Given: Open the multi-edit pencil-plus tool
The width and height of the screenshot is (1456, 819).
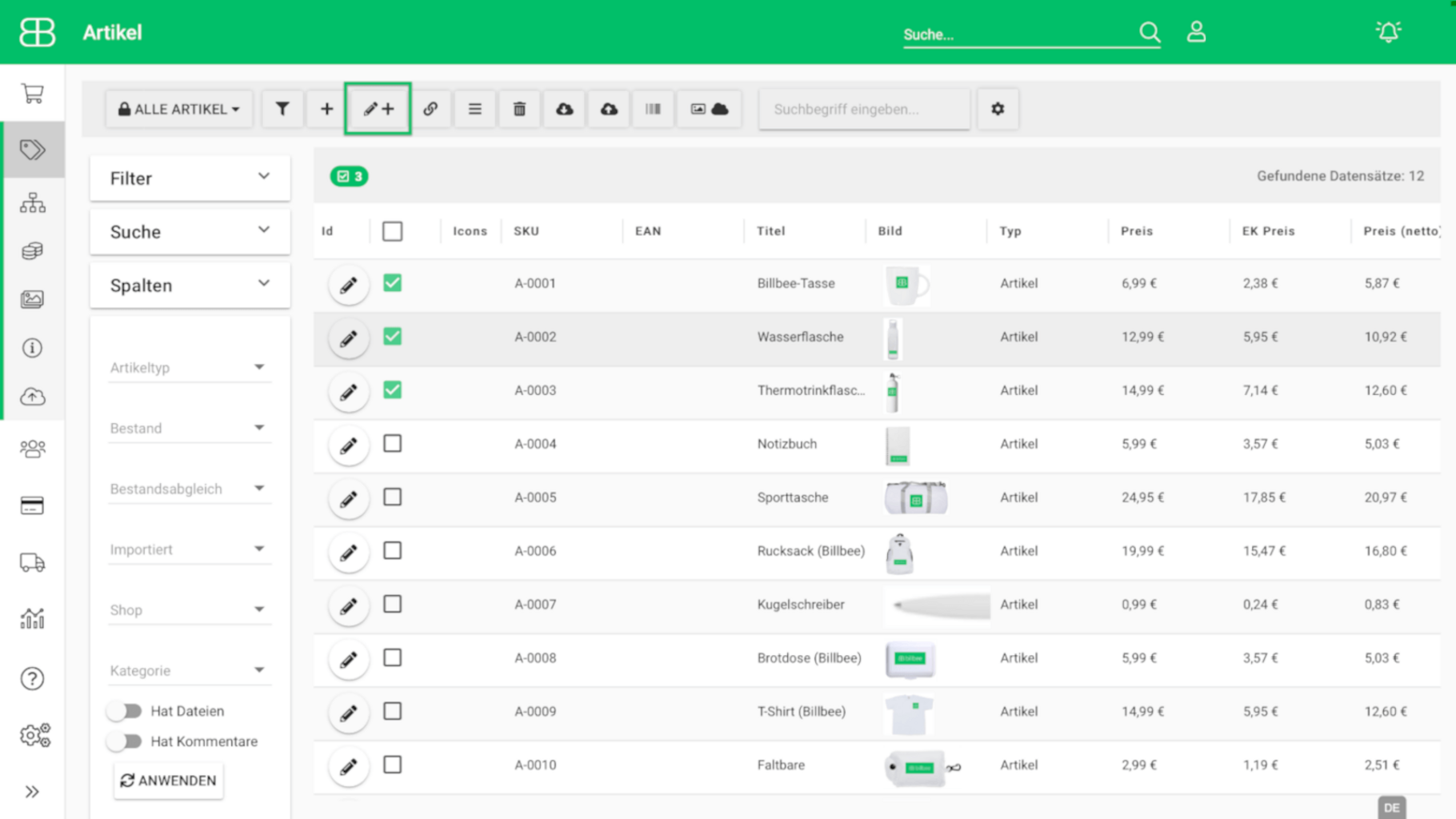Looking at the screenshot, I should point(378,109).
